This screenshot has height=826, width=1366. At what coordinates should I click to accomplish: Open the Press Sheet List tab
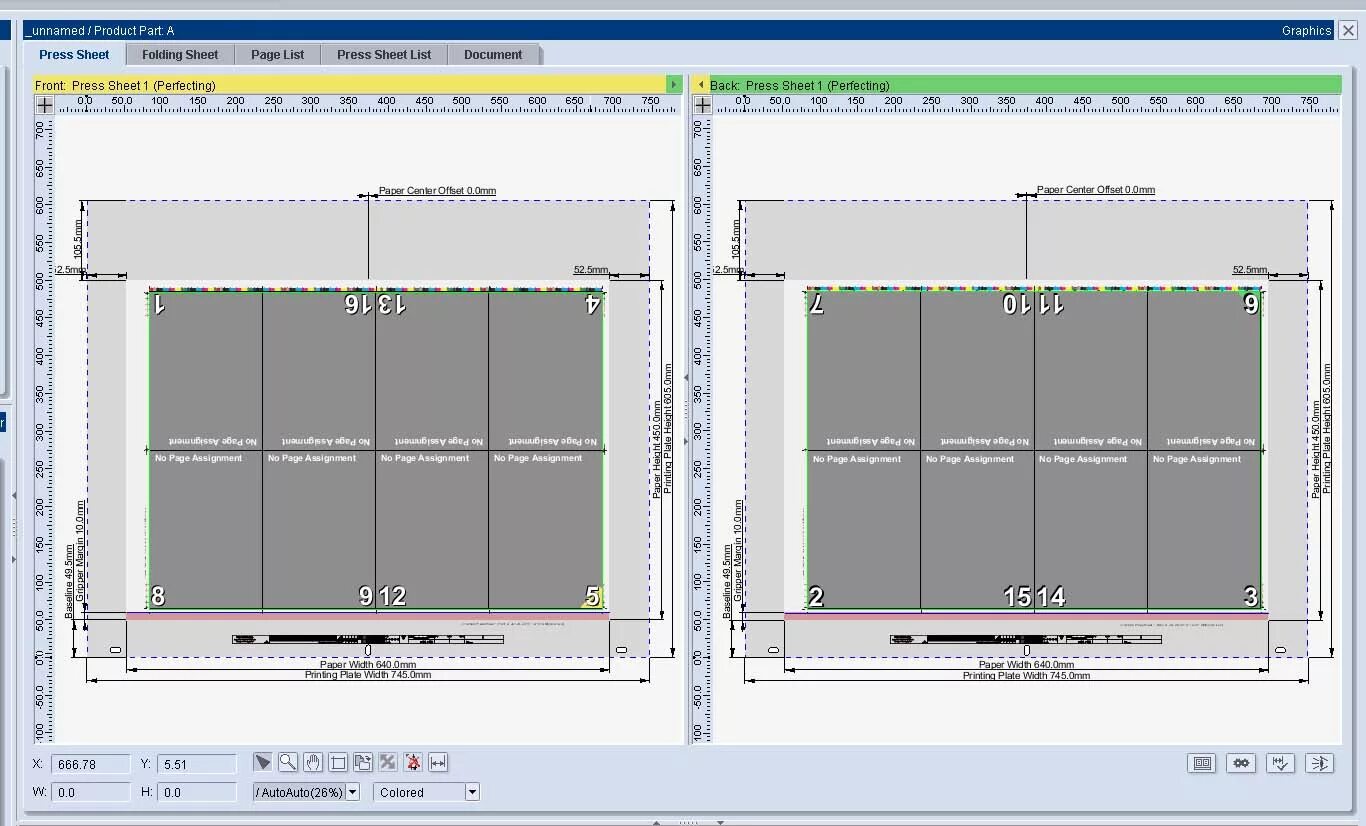pyautogui.click(x=384, y=54)
